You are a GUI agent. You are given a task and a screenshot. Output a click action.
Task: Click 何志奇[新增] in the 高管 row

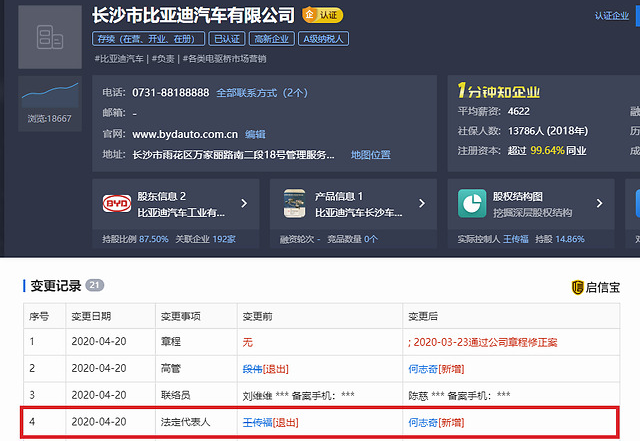436,369
